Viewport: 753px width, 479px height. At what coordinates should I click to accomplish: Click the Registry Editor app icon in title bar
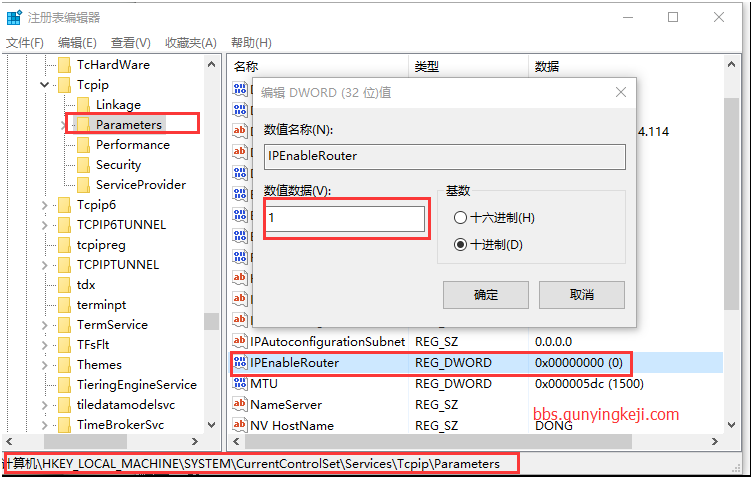(14, 18)
